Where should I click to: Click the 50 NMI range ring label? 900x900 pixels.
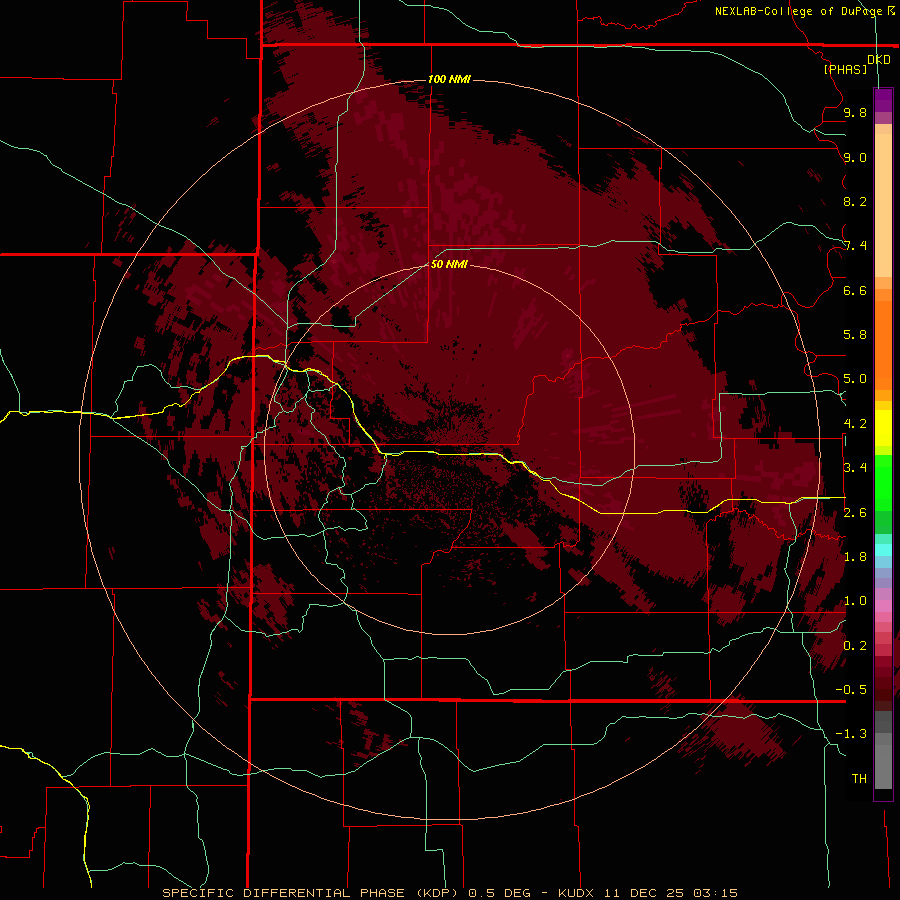pos(449,264)
